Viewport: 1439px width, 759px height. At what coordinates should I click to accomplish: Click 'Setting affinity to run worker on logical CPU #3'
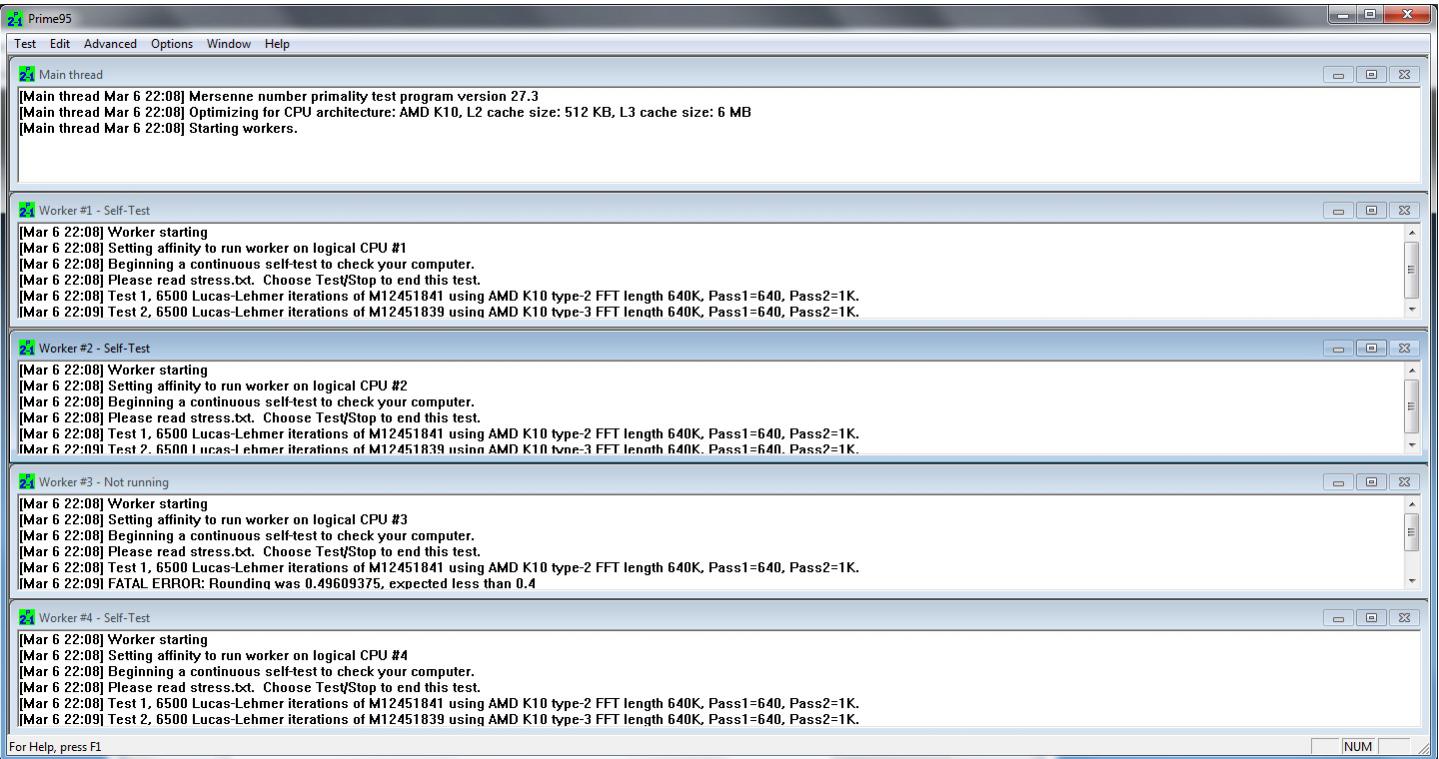pos(257,519)
